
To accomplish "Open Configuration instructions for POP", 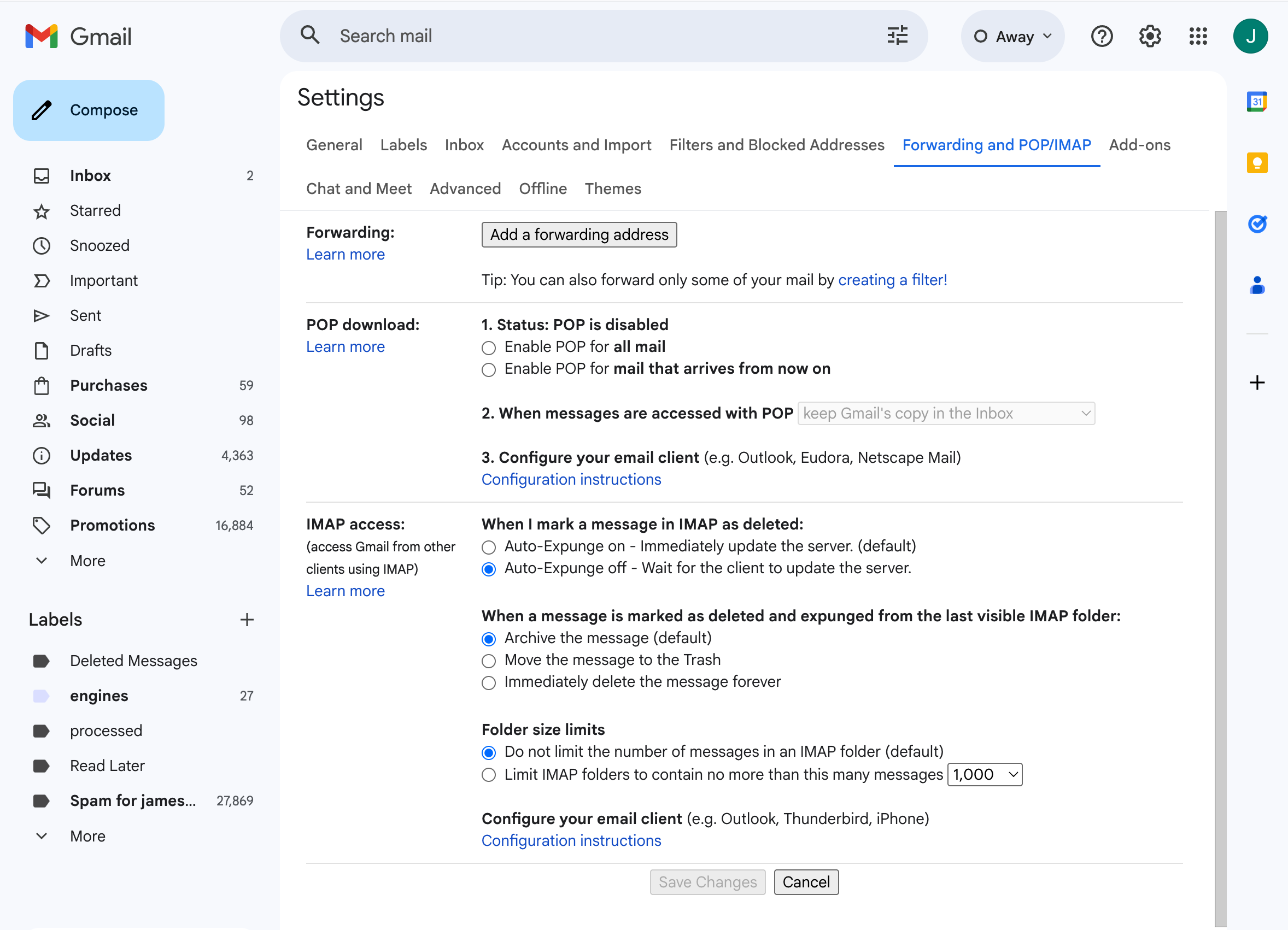I will (571, 479).
